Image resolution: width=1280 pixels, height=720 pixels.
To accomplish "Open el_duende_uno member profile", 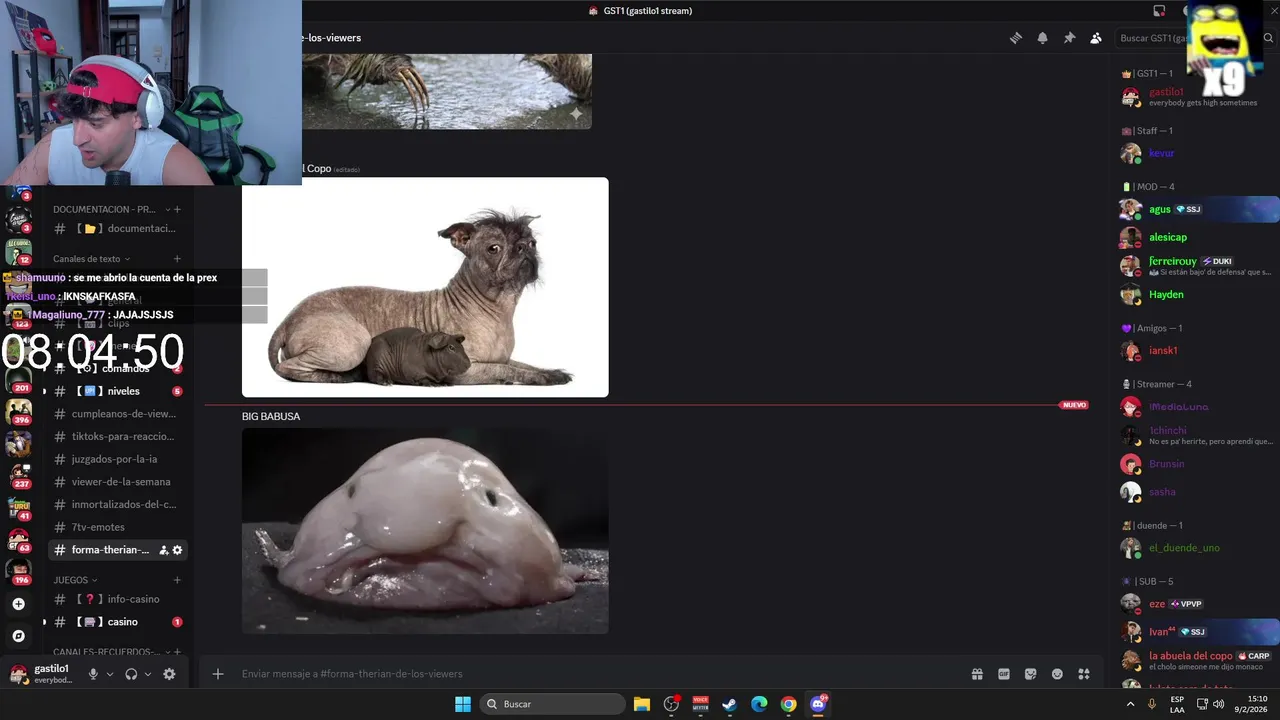I will (x=1195, y=548).
